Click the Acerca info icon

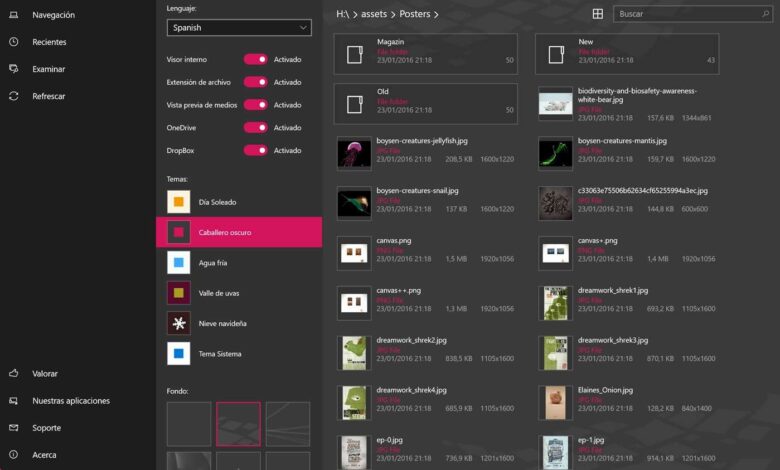click(14, 455)
